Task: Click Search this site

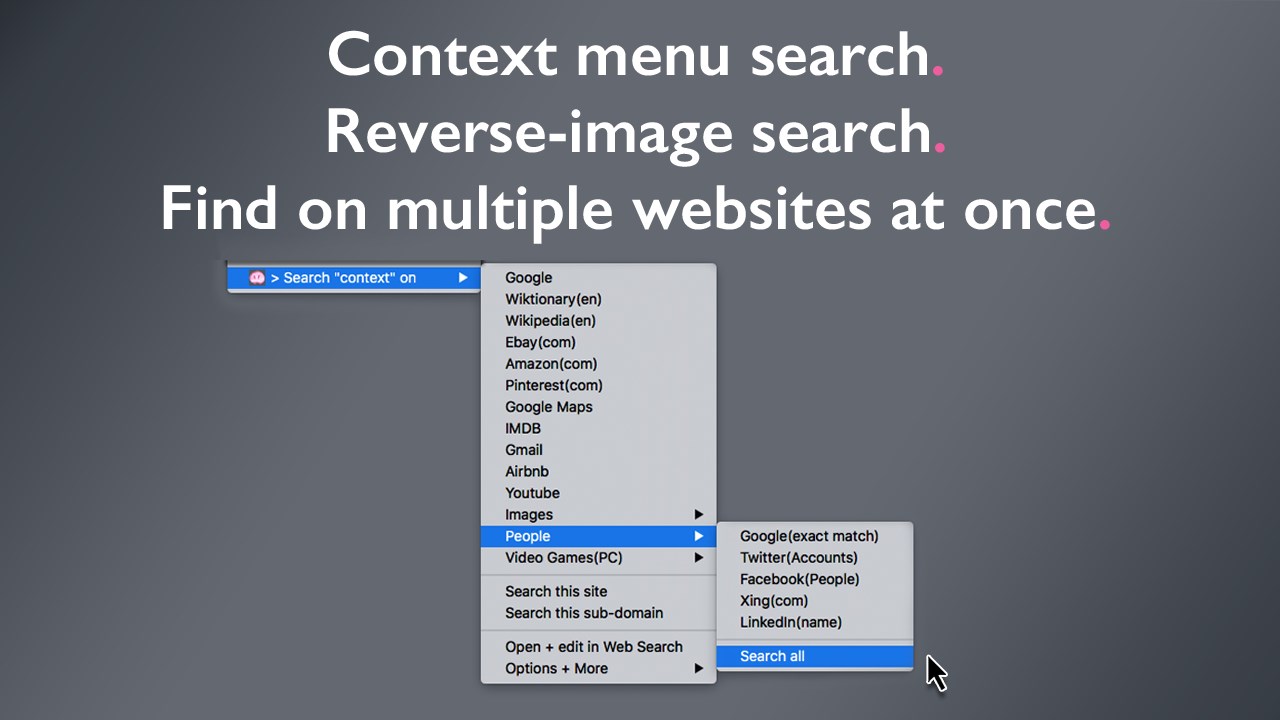Action: pyautogui.click(x=598, y=591)
